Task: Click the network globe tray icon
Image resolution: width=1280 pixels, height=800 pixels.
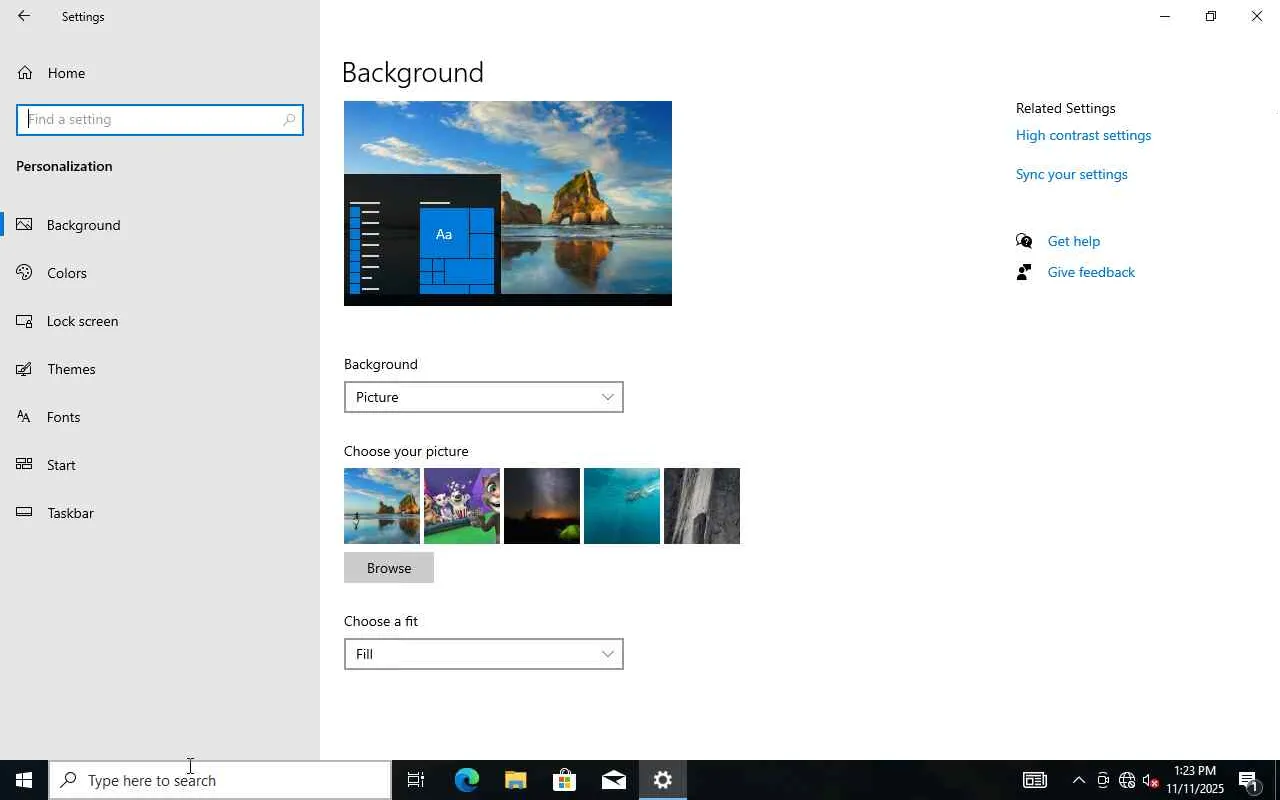Action: (x=1126, y=780)
